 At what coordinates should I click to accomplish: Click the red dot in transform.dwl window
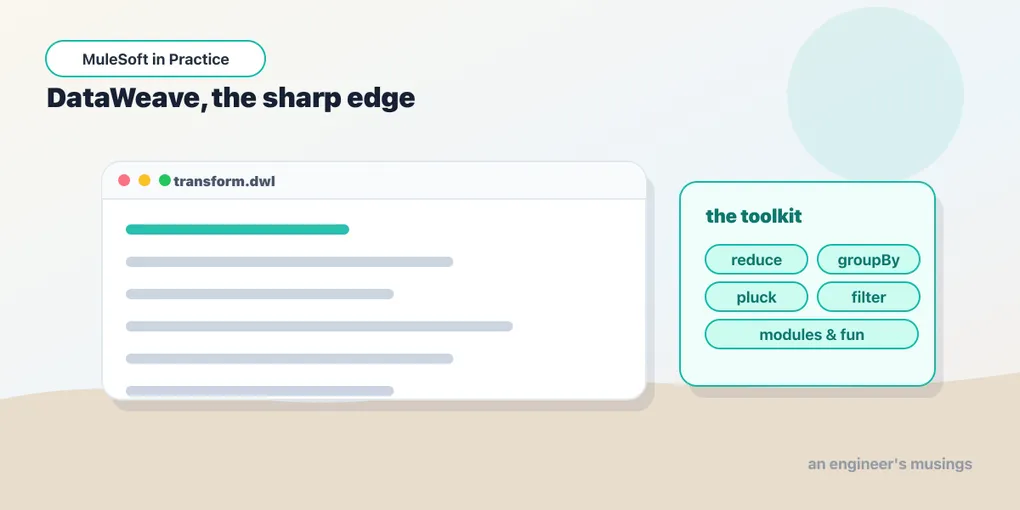[x=124, y=180]
